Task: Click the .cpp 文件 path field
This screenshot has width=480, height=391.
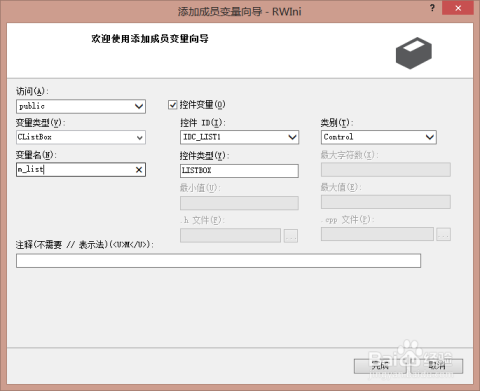Action: tap(377, 234)
